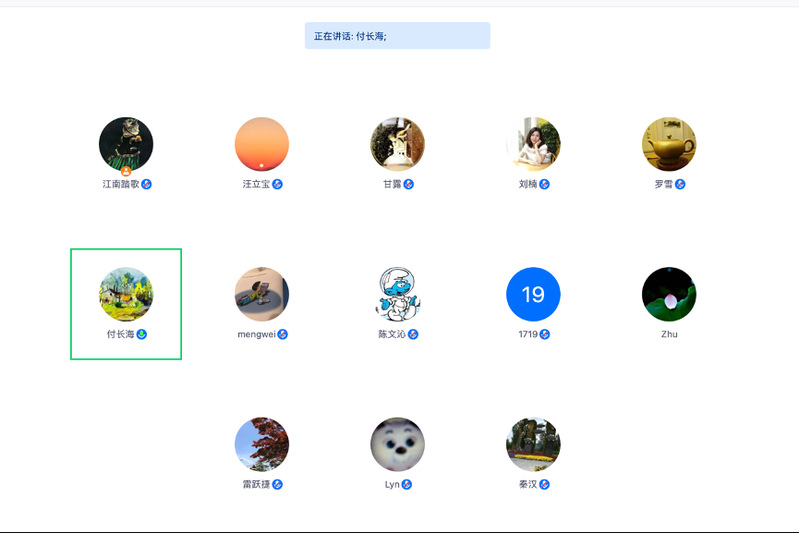Image resolution: width=799 pixels, height=533 pixels.
Task: Click the muted mic icon beside Lyn
Action: 407,484
